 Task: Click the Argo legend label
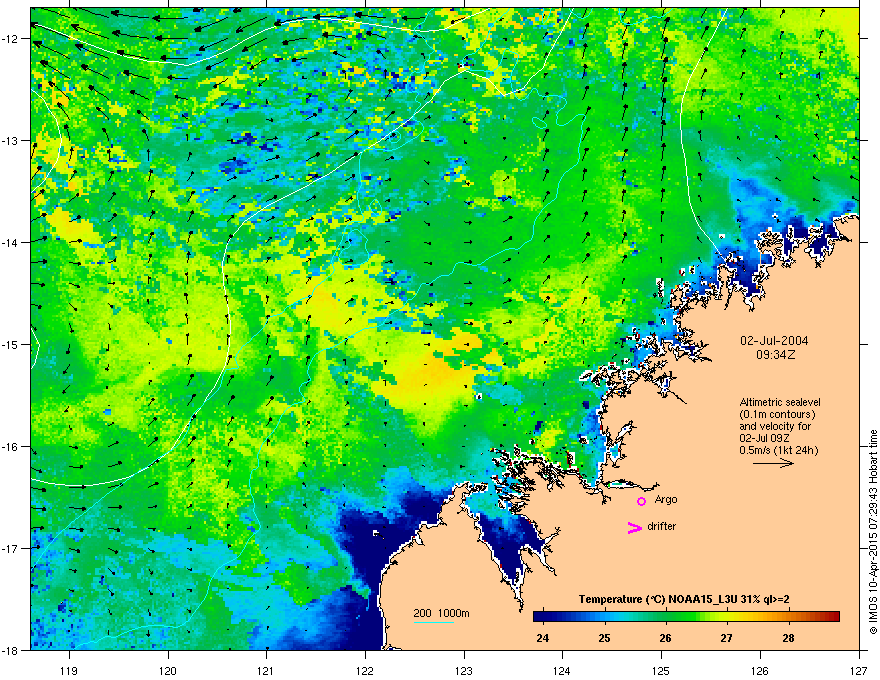pos(666,499)
